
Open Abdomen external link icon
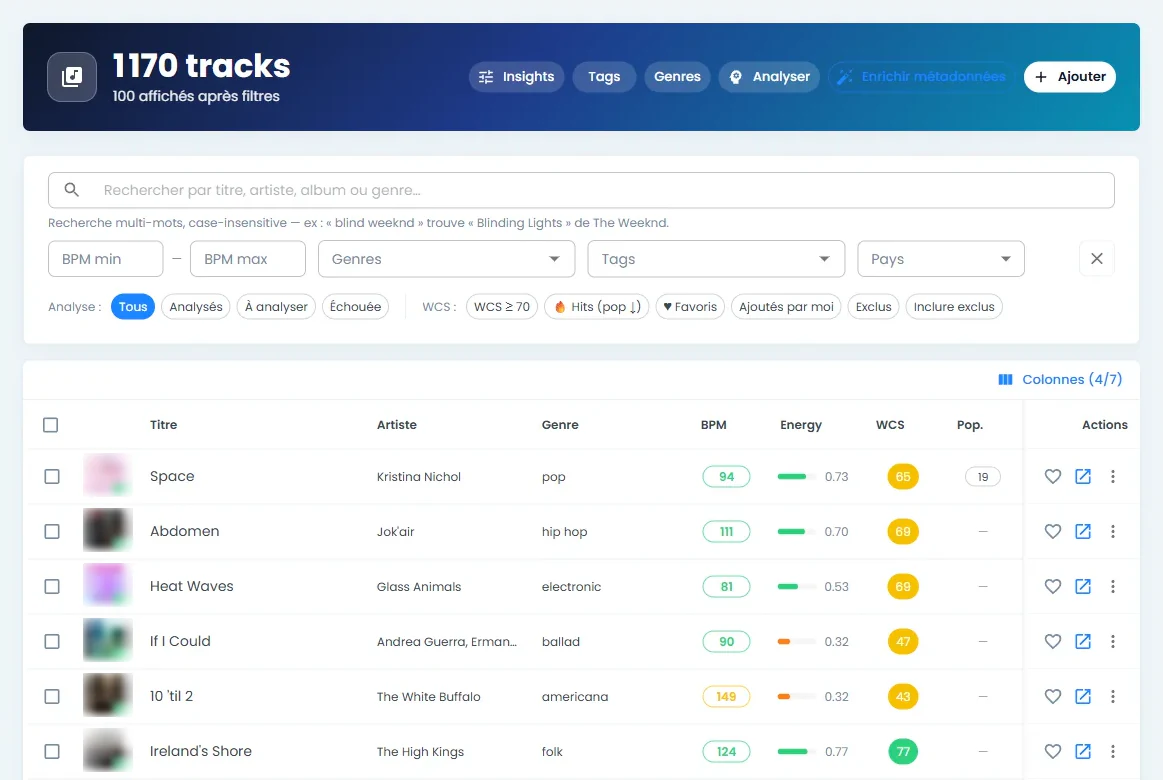[x=1083, y=532]
